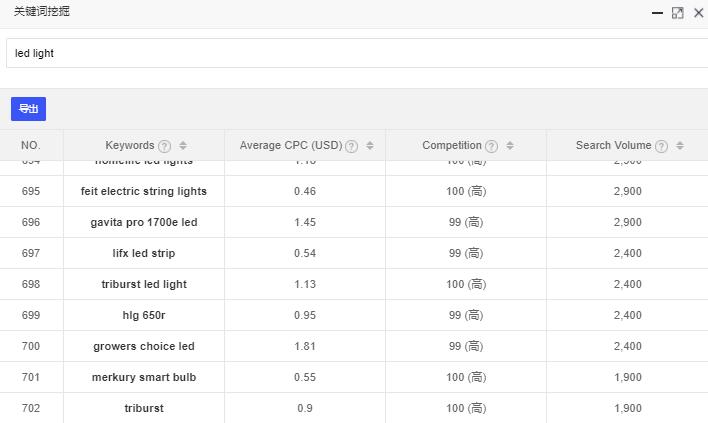
Task: Maximize the 关键词挖掘 panel
Action: (x=677, y=13)
